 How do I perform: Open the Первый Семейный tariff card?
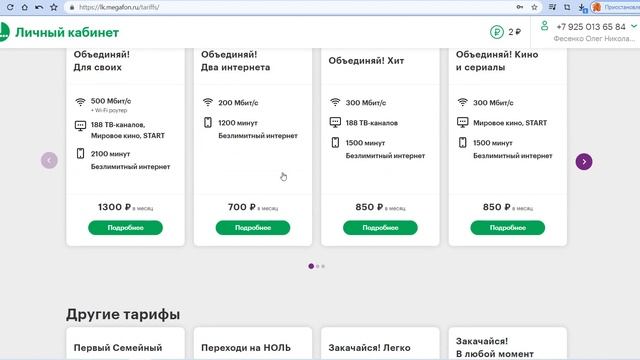pyautogui.click(x=125, y=344)
